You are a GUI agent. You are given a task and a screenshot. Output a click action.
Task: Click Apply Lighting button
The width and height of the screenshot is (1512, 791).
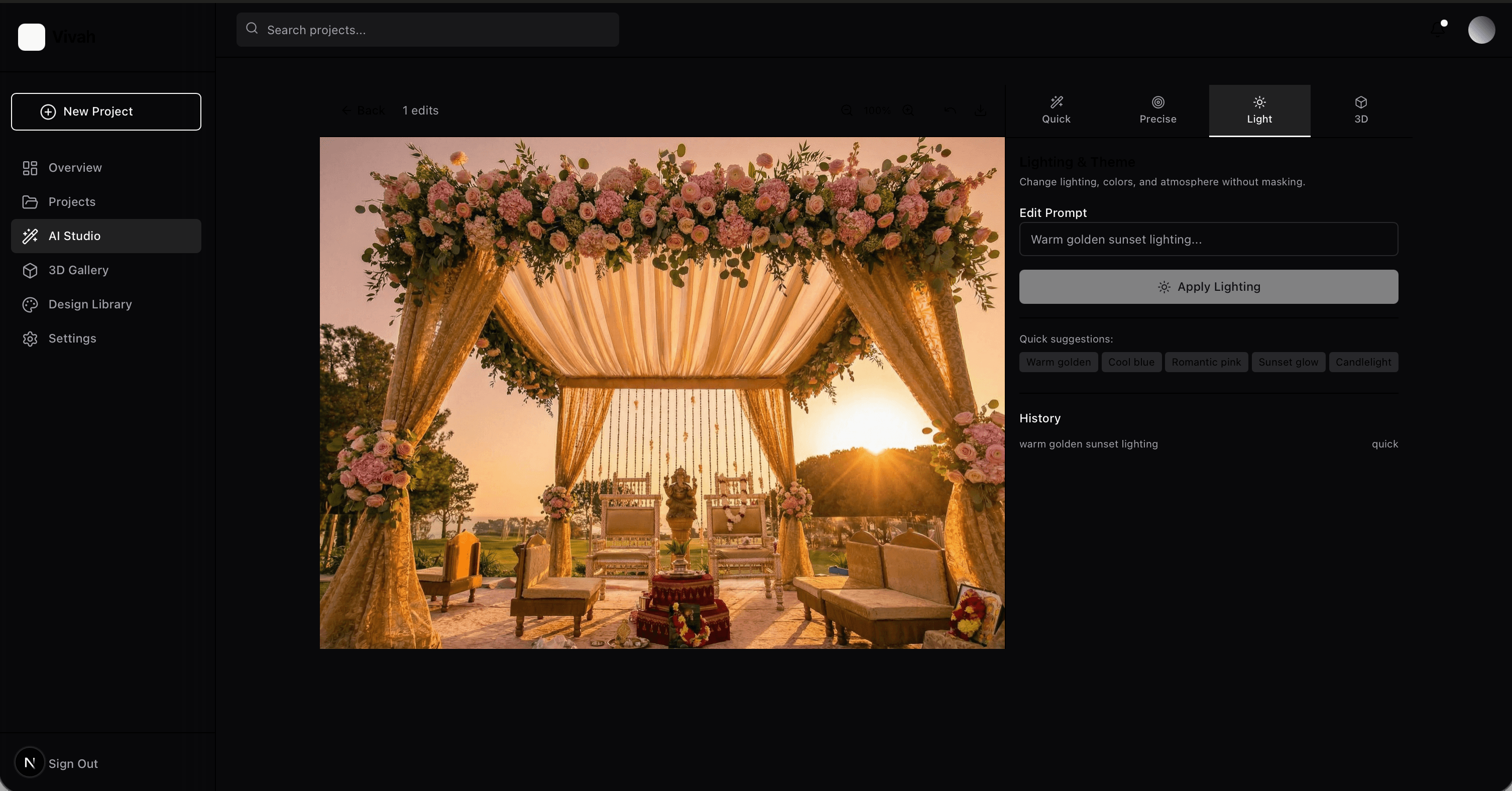[x=1208, y=287]
